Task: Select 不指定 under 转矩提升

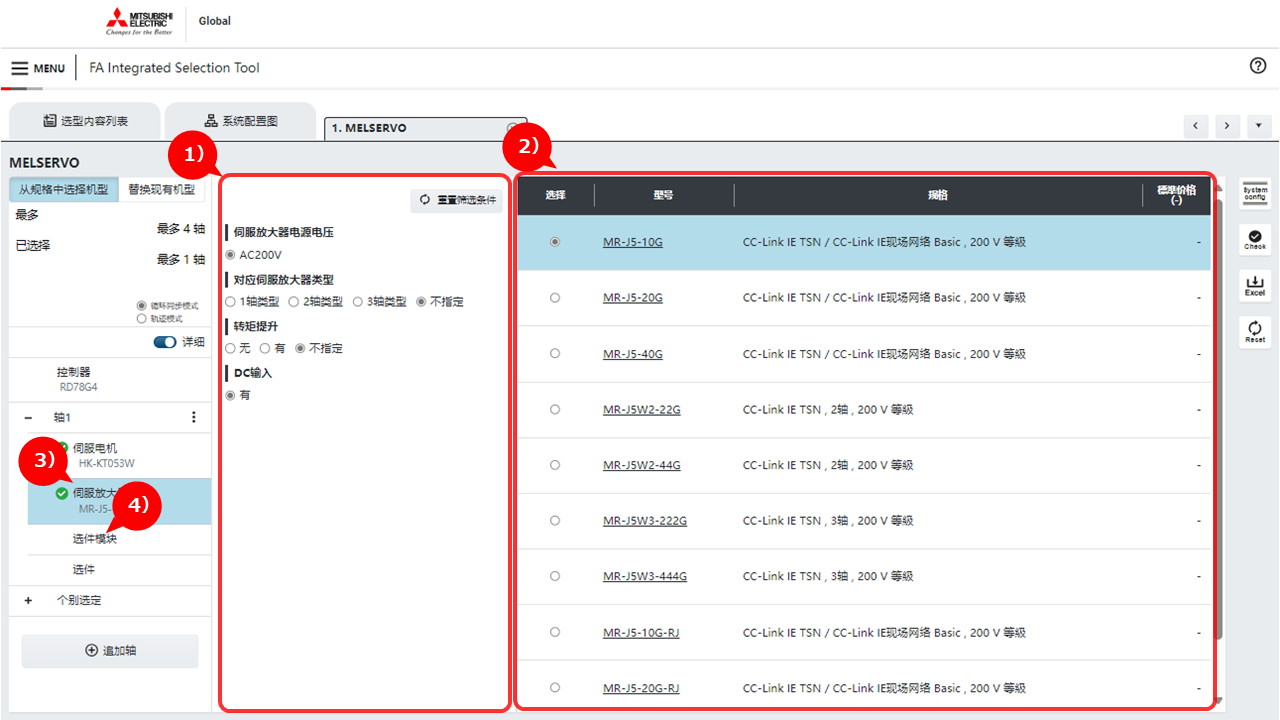Action: click(300, 348)
